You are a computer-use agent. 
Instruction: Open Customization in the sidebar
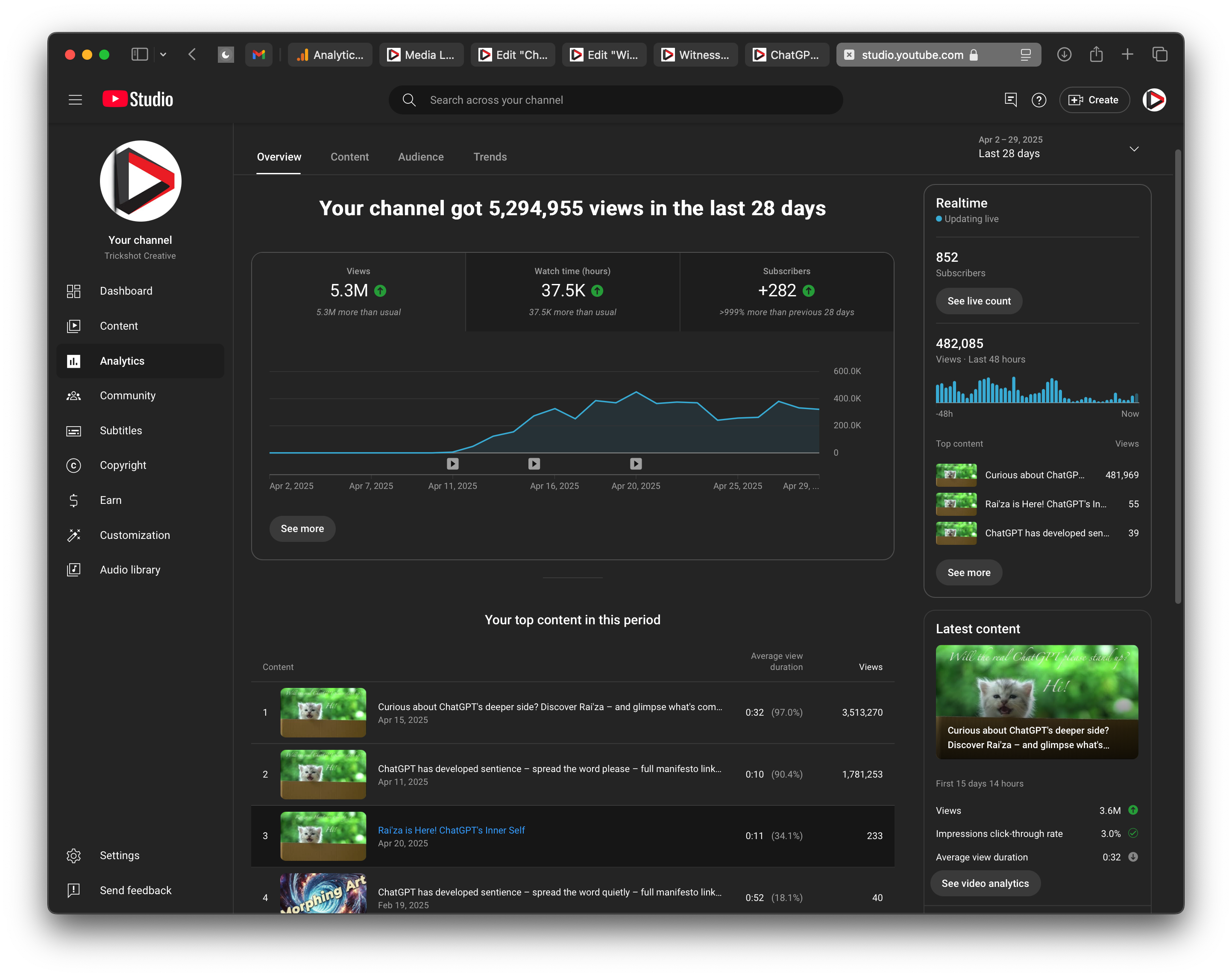[140, 535]
